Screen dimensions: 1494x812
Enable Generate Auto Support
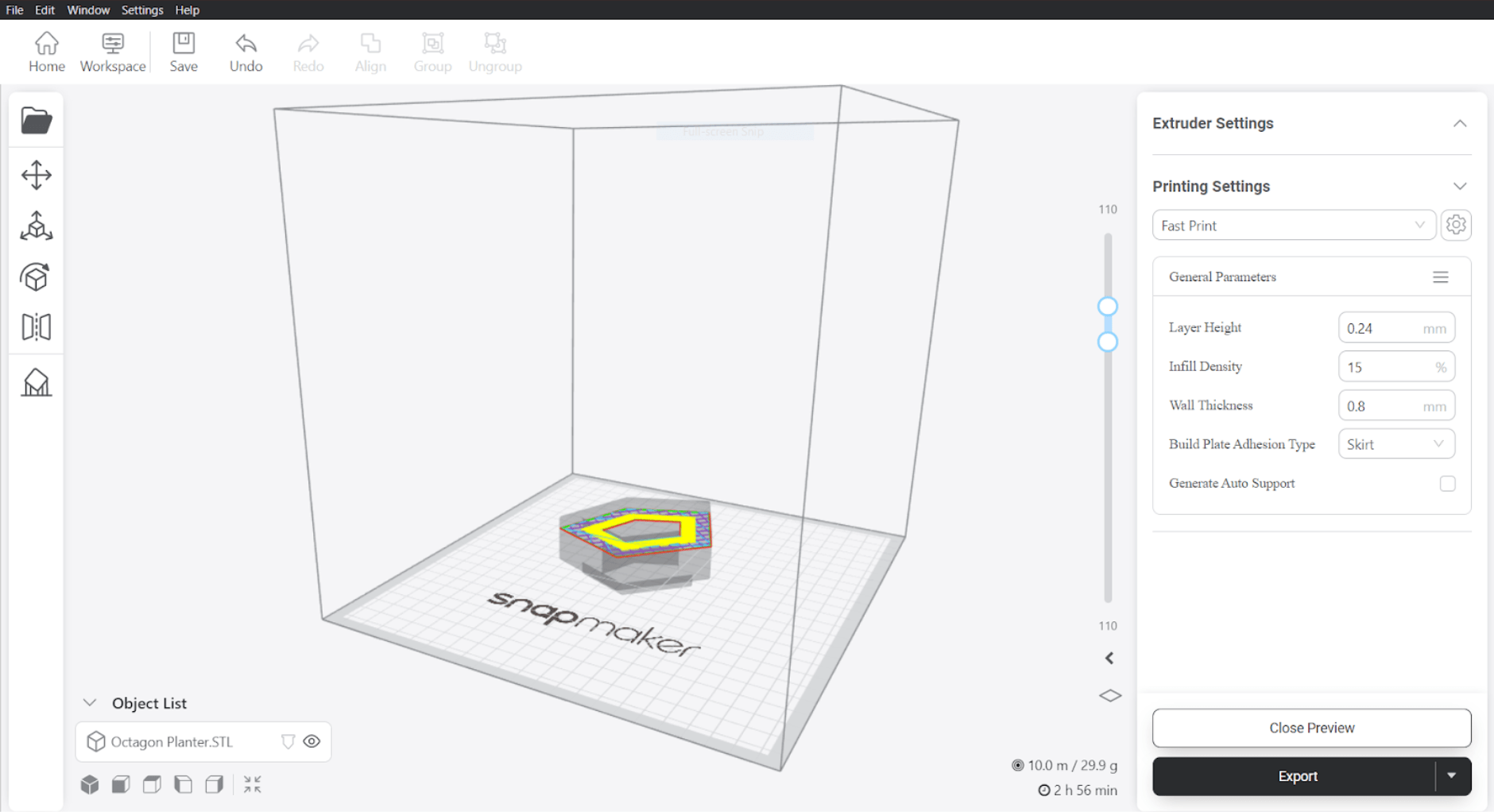pos(1448,483)
